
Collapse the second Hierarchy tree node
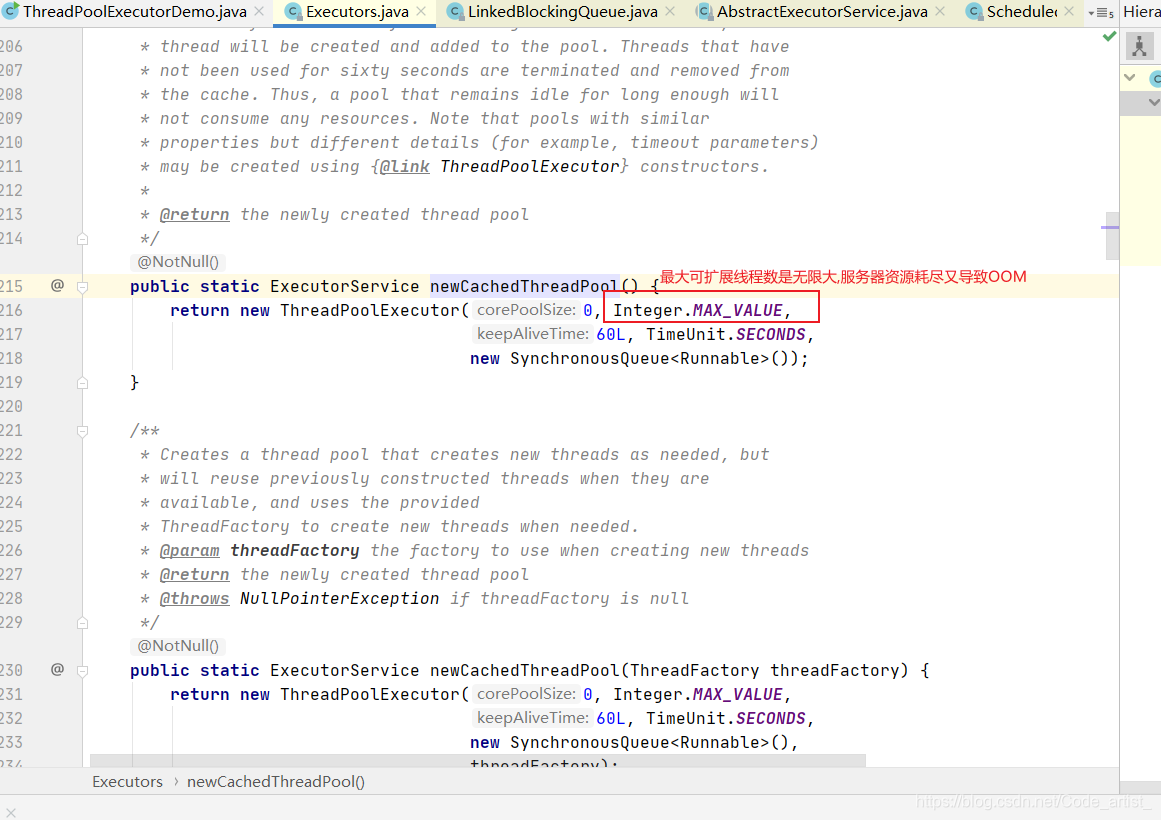[1154, 102]
